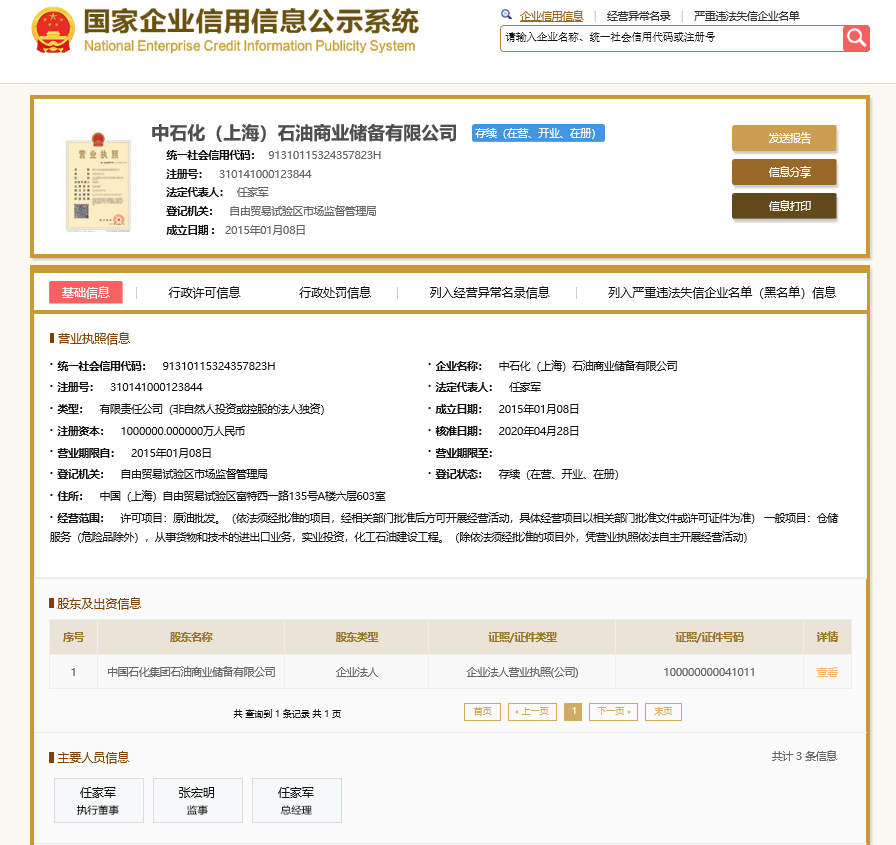The width and height of the screenshot is (896, 845).
Task: Switch to the 行政处罚信息 tab
Action: (335, 293)
